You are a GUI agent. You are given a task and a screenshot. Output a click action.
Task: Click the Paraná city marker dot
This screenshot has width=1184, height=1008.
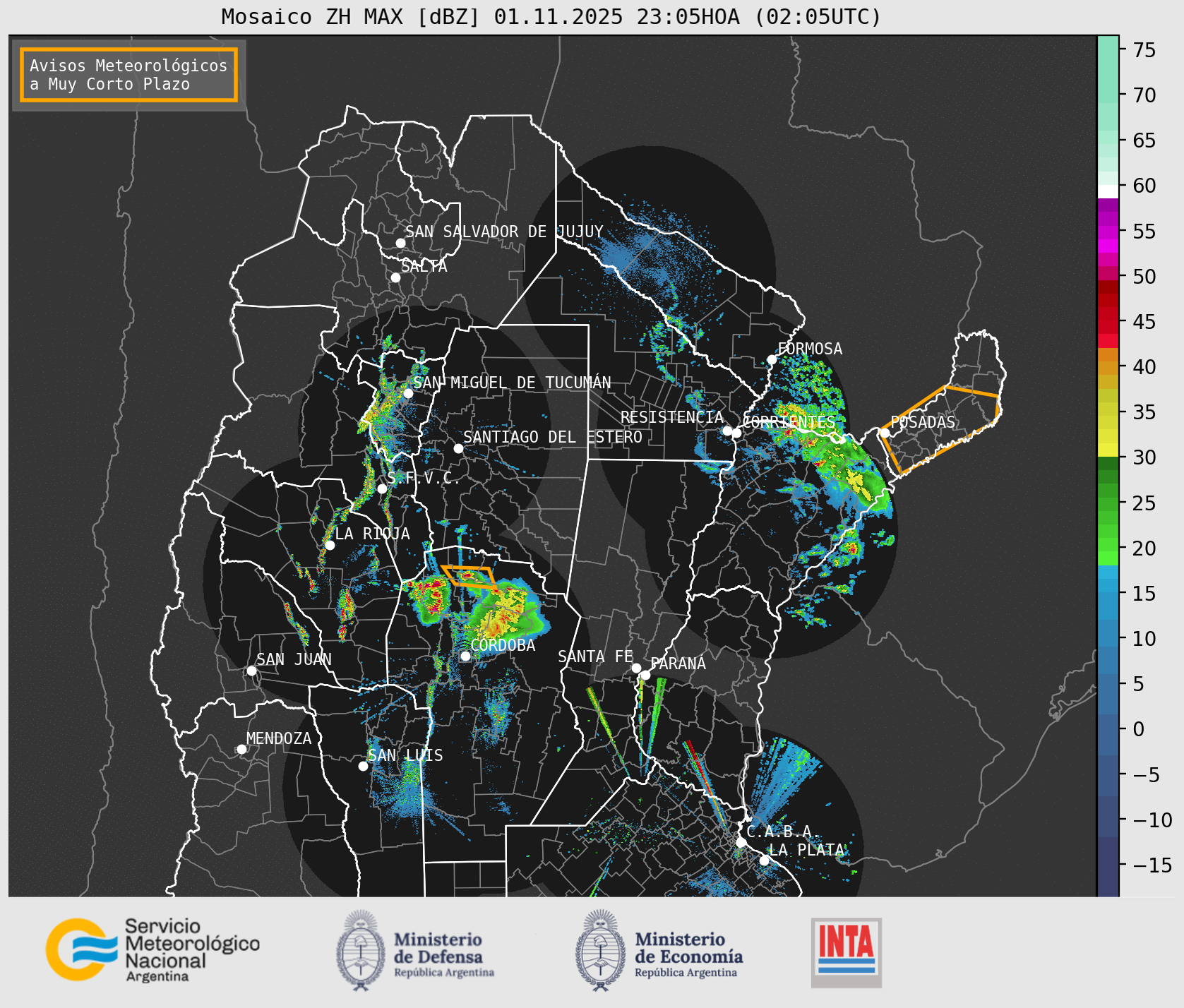point(645,675)
